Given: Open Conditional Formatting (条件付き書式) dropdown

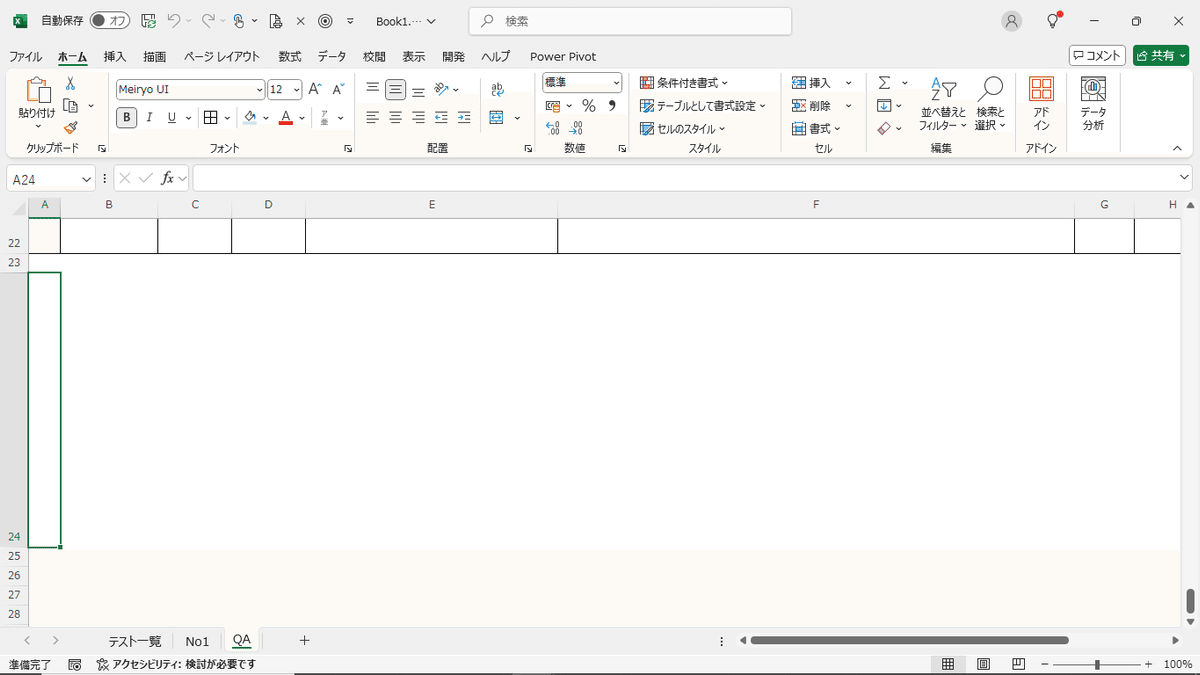Looking at the screenshot, I should 685,83.
